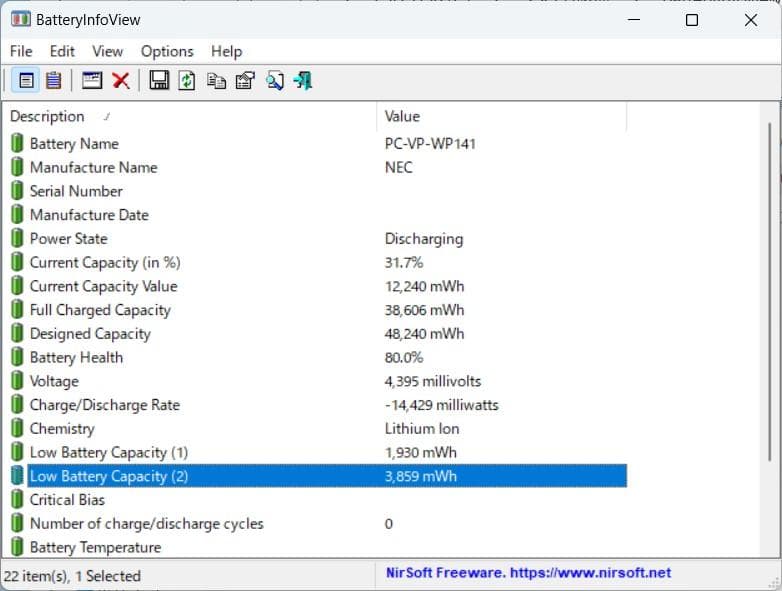Click the "80.0%" value cell
The image size is (782, 591).
(x=404, y=358)
